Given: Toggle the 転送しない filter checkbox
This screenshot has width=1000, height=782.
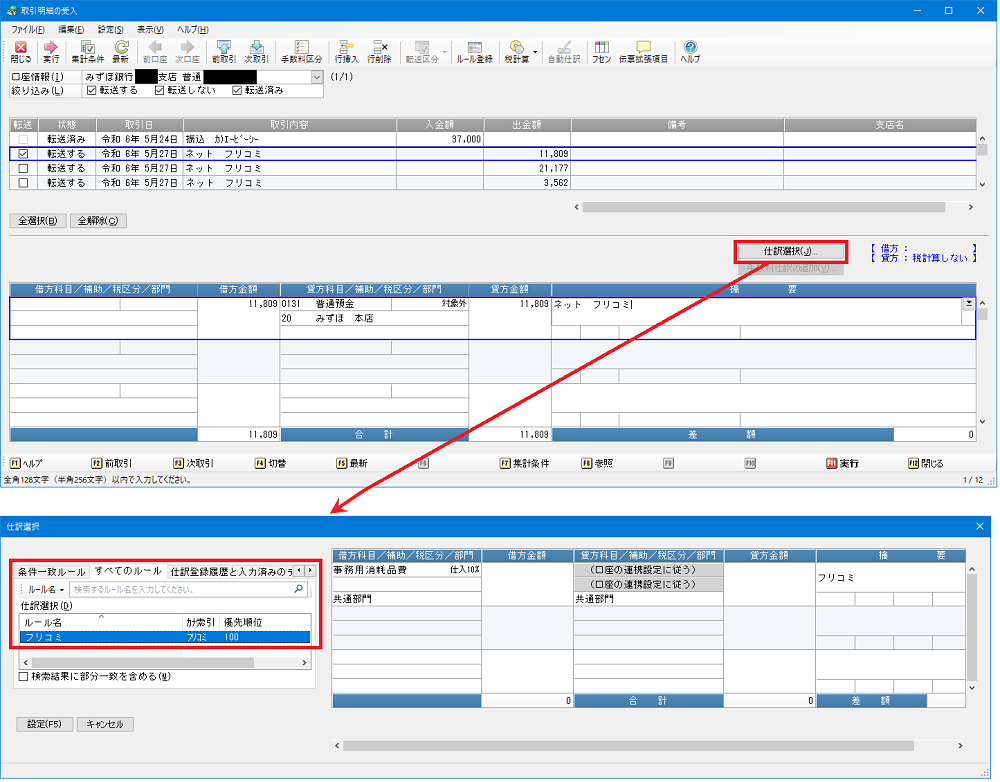Looking at the screenshot, I should click(x=159, y=91).
